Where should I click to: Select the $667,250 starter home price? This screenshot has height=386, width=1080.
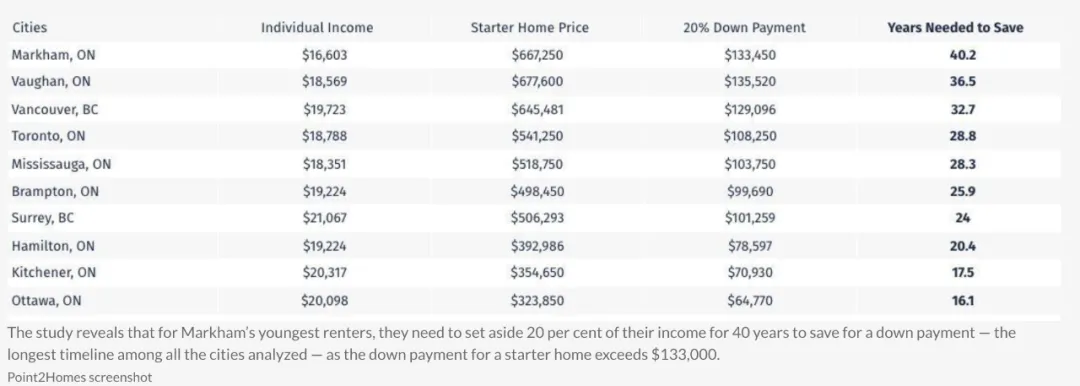coord(537,55)
